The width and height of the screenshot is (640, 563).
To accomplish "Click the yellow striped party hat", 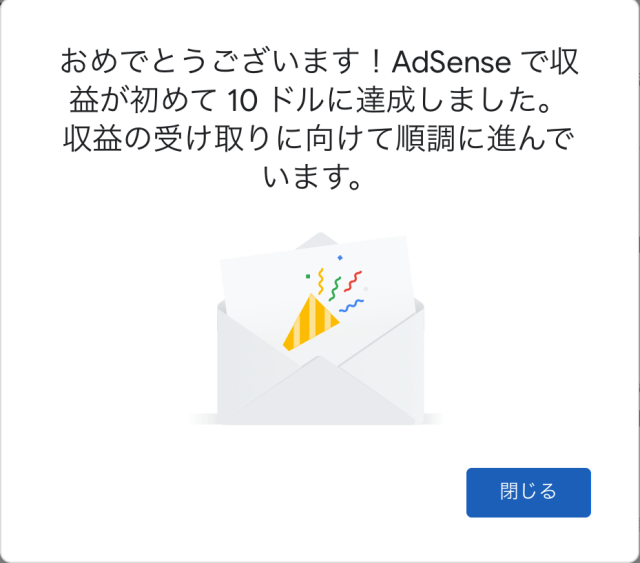I will pyautogui.click(x=311, y=323).
